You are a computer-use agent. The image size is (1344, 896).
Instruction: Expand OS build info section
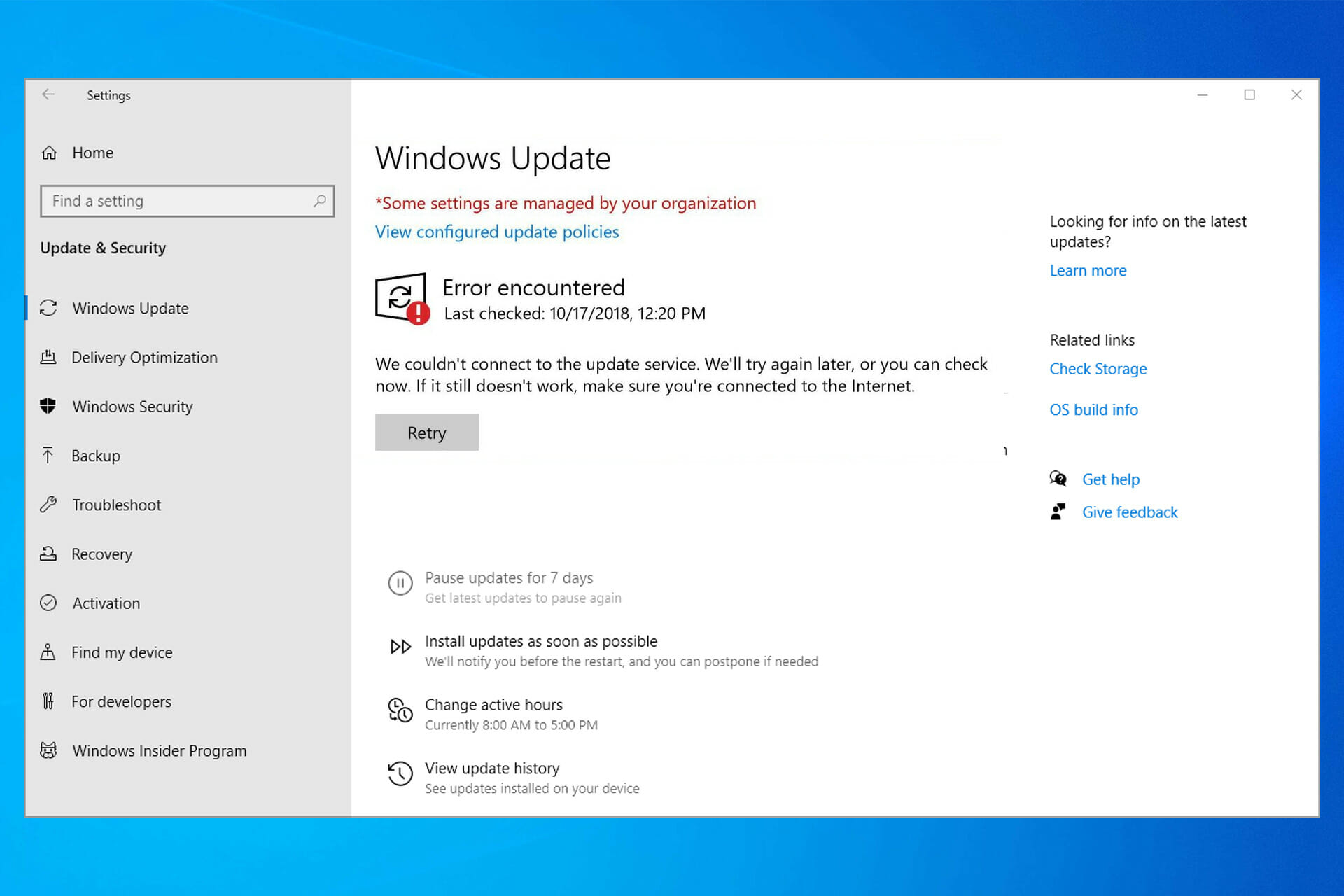click(x=1093, y=409)
